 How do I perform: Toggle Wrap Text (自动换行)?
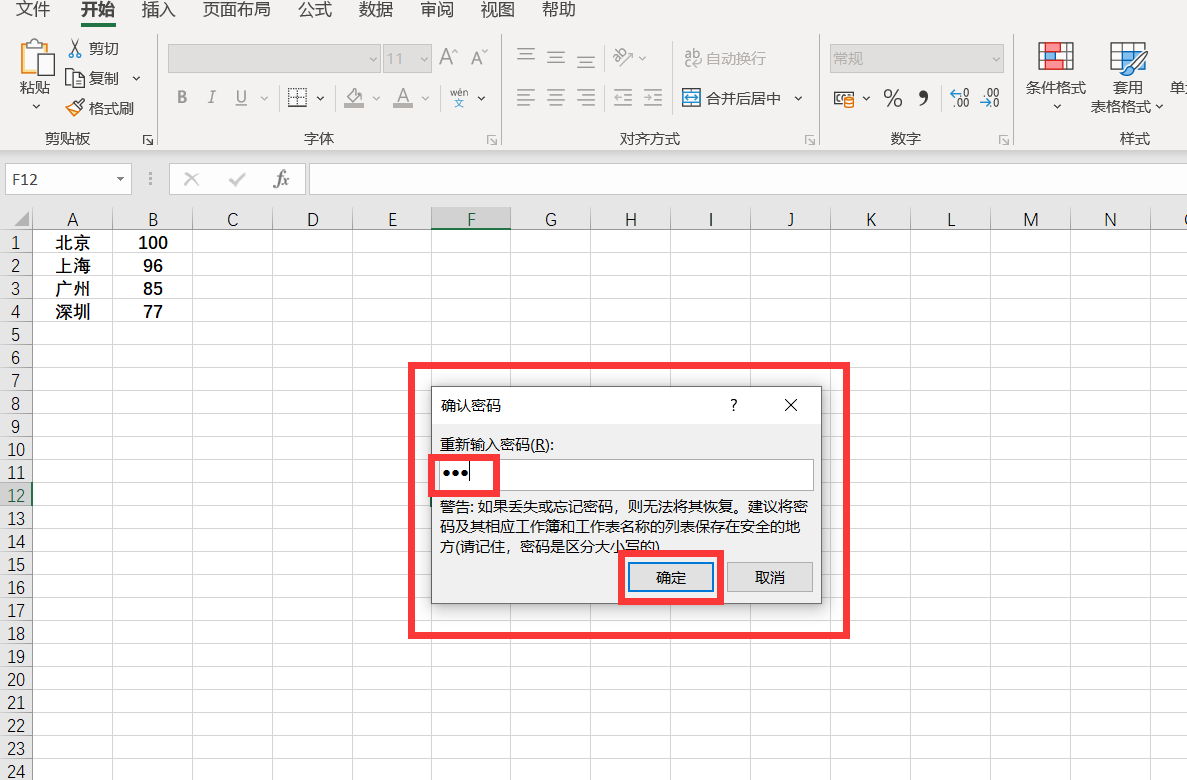(x=724, y=58)
